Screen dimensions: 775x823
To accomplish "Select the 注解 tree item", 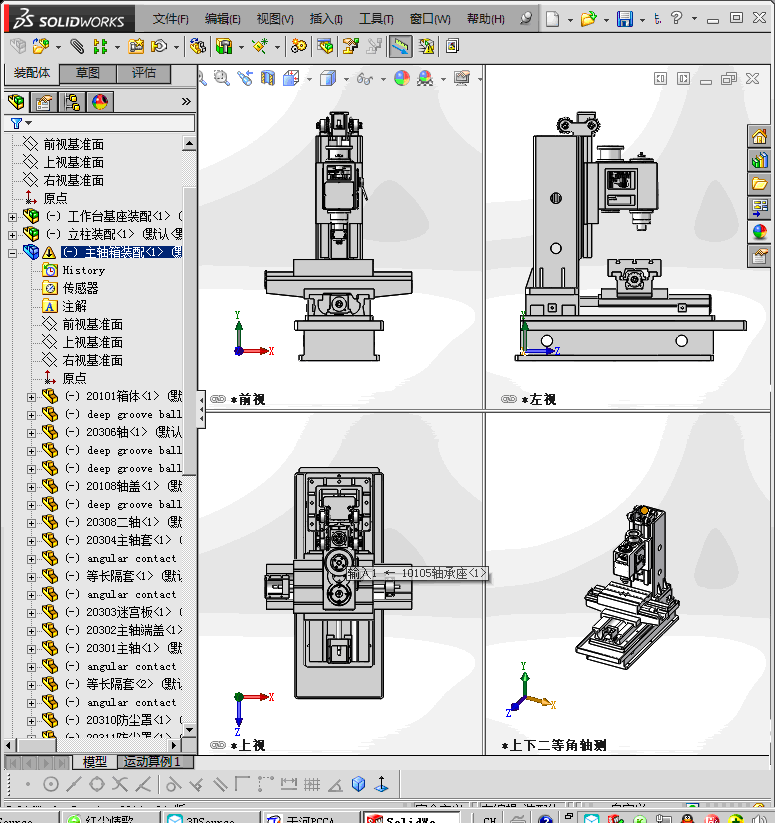I will tap(75, 306).
